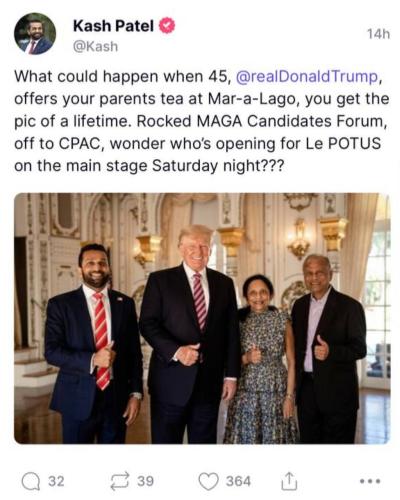
Task: Click the post body text
Action: [202, 121]
